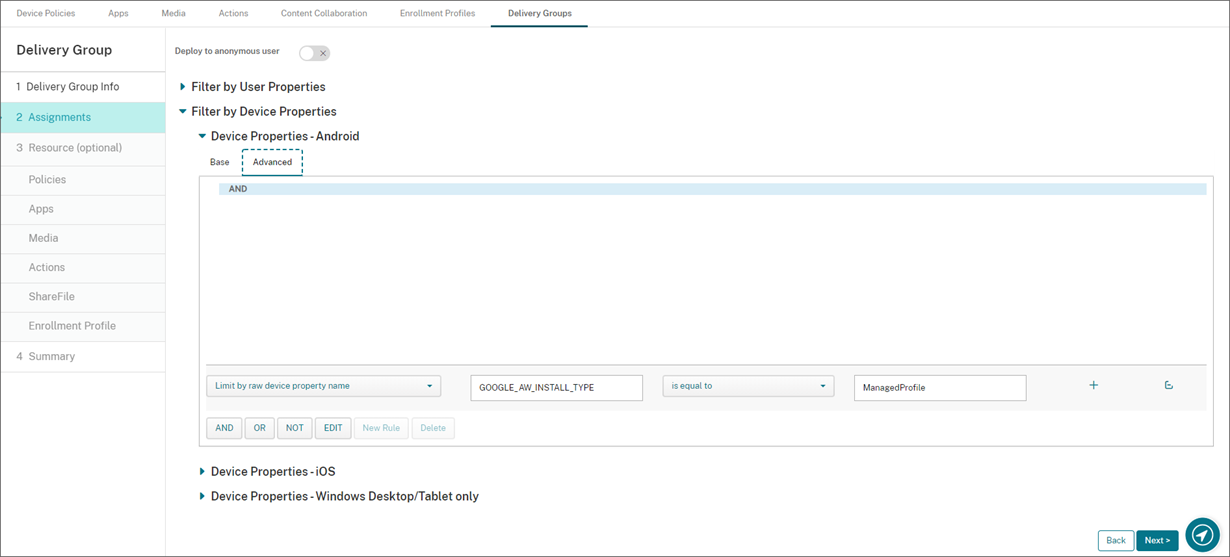Click the NOT operator button
Image resolution: width=1230 pixels, height=557 pixels.
[x=294, y=428]
